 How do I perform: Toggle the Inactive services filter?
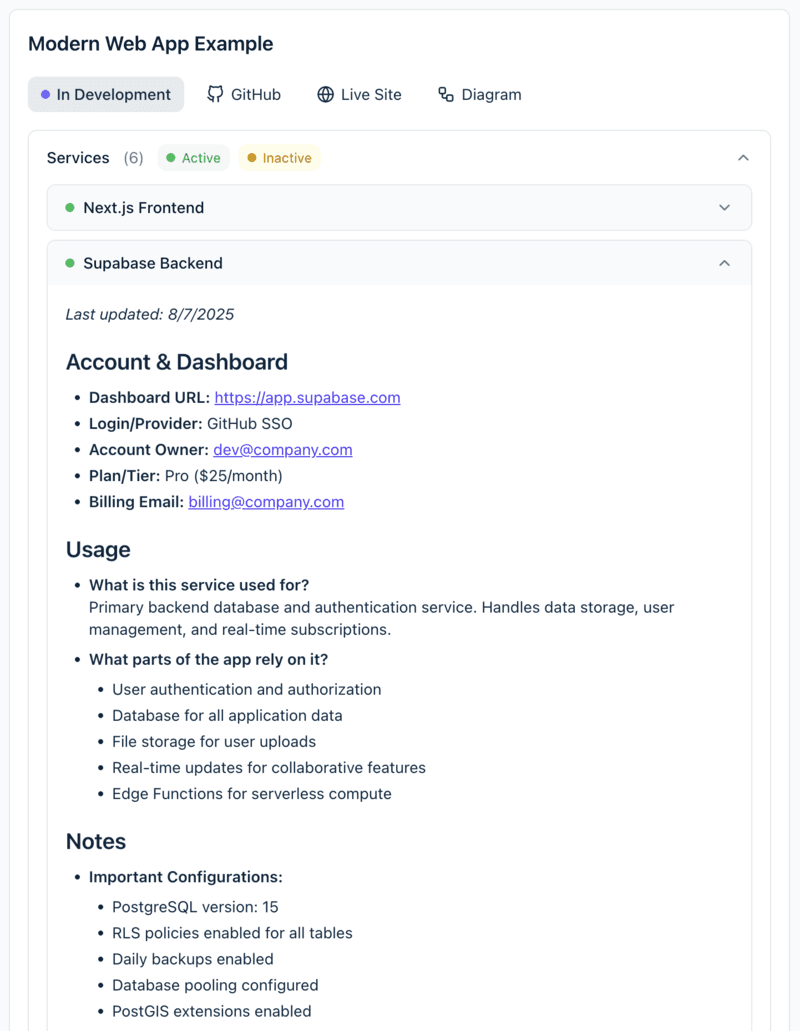279,157
